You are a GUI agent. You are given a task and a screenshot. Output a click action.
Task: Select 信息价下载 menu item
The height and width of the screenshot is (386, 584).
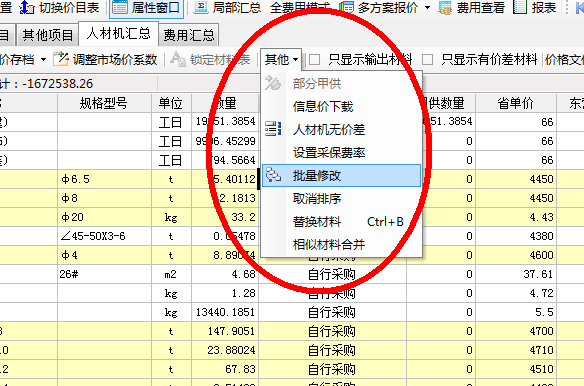click(342, 107)
